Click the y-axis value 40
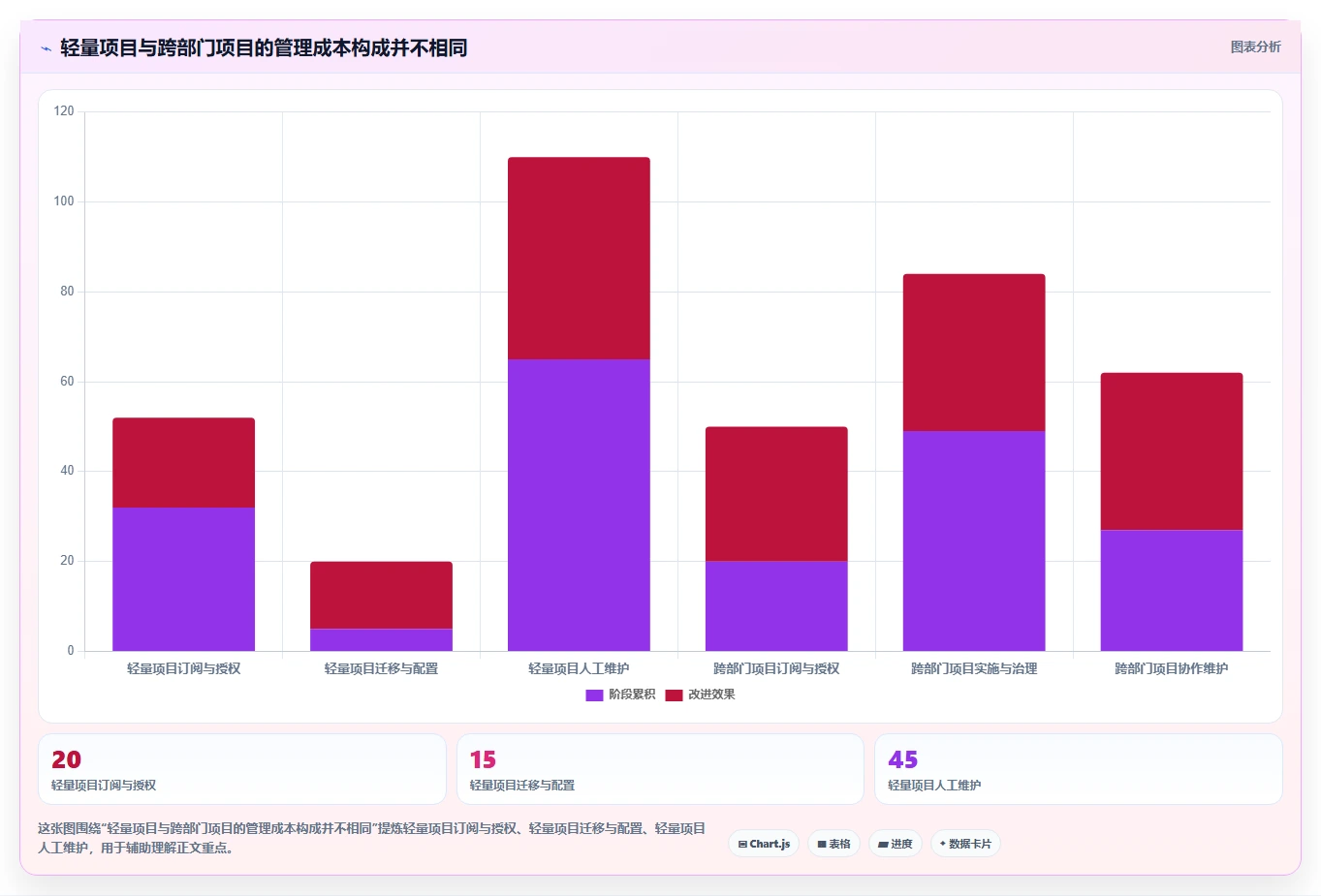 pyautogui.click(x=67, y=471)
